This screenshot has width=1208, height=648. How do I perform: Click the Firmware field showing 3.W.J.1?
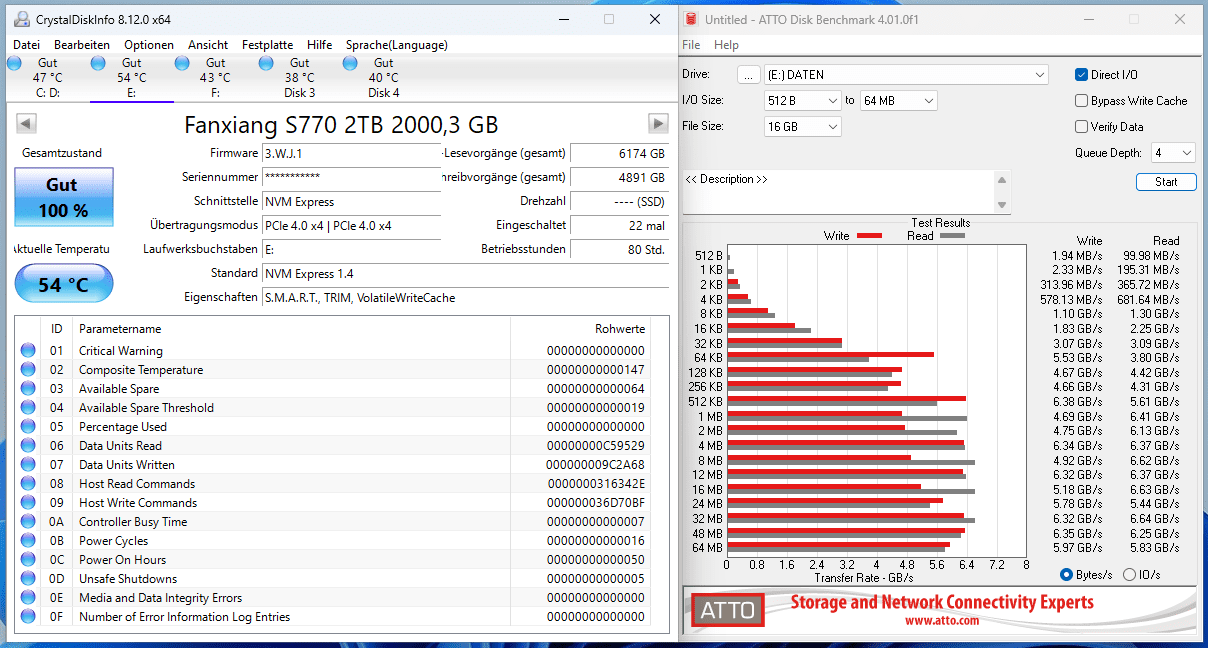point(351,153)
